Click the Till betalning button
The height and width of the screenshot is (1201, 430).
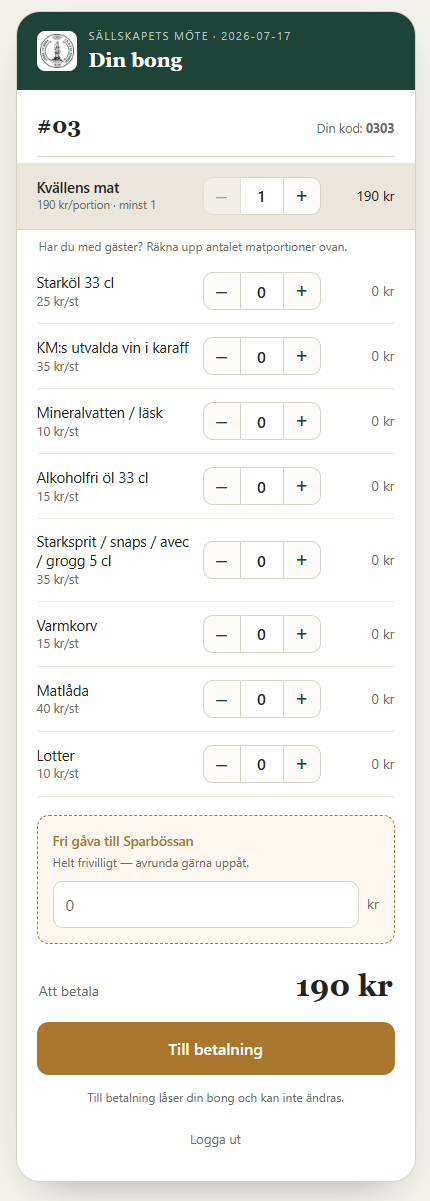[x=216, y=1049]
